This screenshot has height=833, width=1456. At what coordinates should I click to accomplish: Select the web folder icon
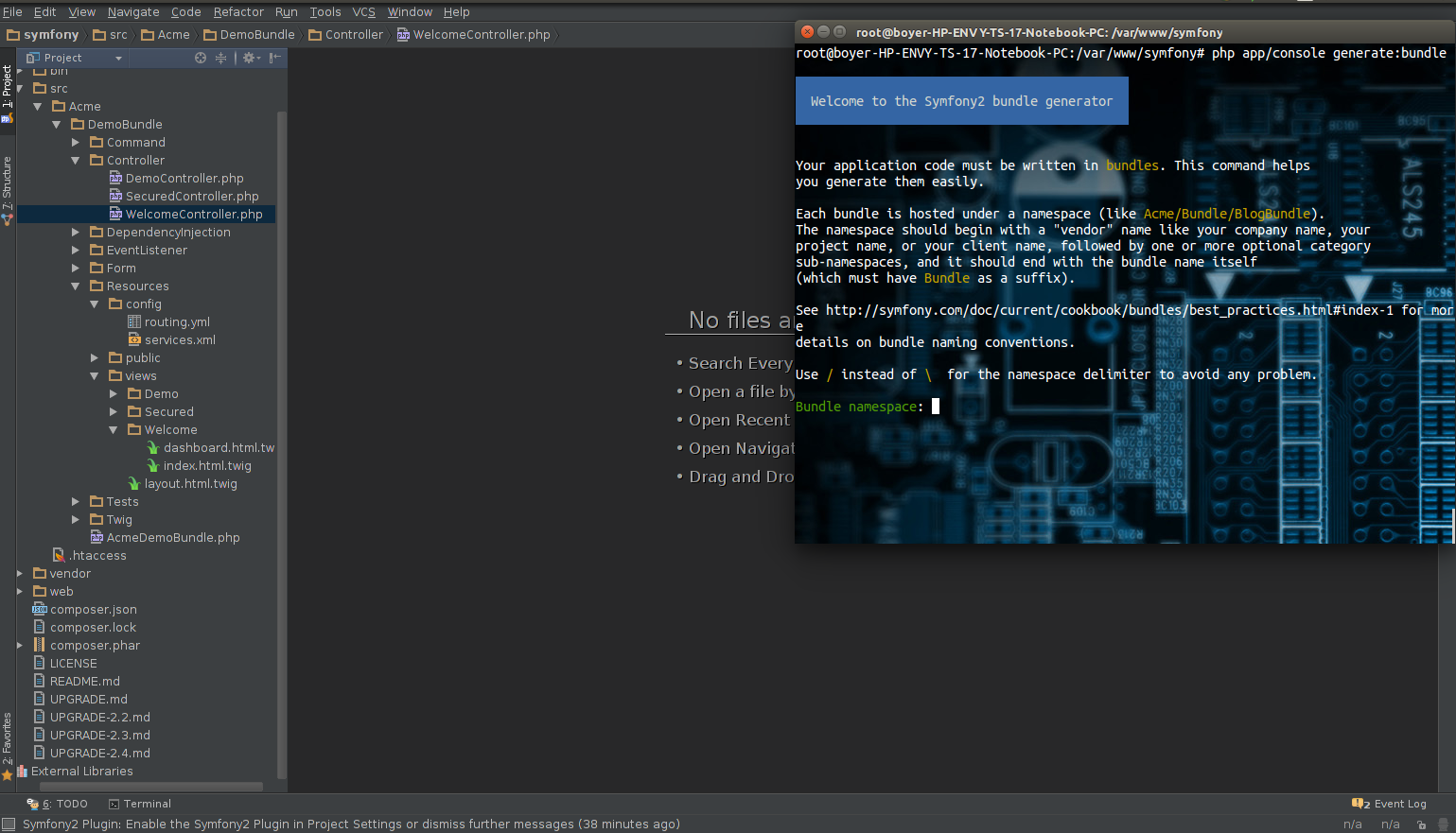coord(40,591)
